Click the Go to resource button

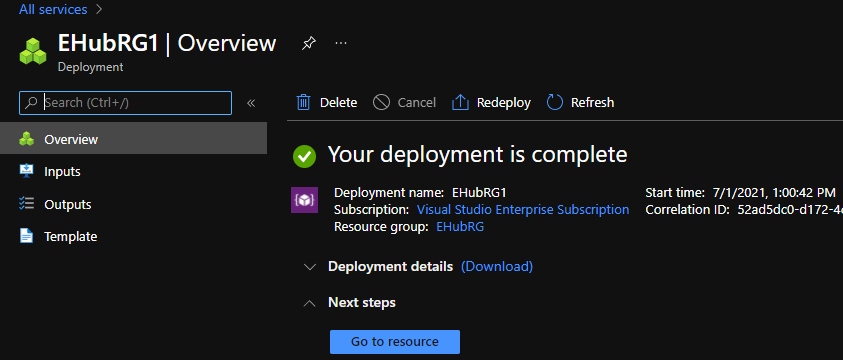pos(395,342)
